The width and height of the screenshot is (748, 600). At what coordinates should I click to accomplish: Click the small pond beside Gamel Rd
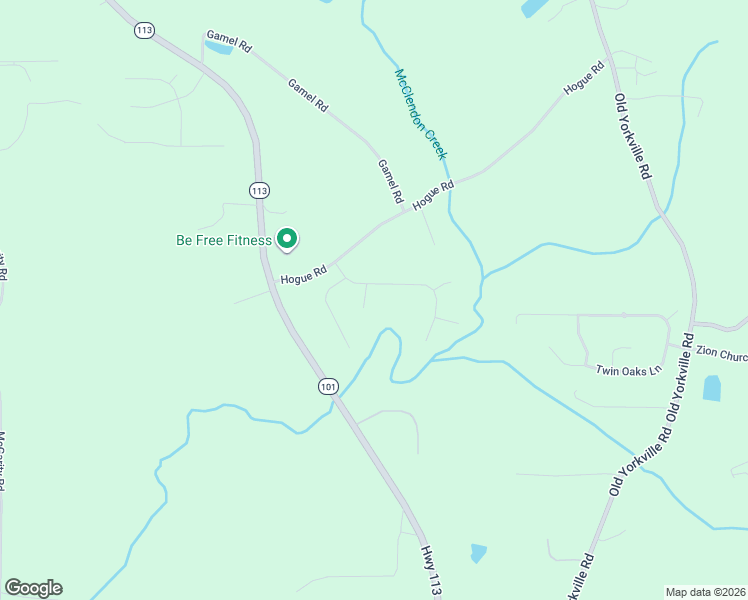tap(219, 47)
